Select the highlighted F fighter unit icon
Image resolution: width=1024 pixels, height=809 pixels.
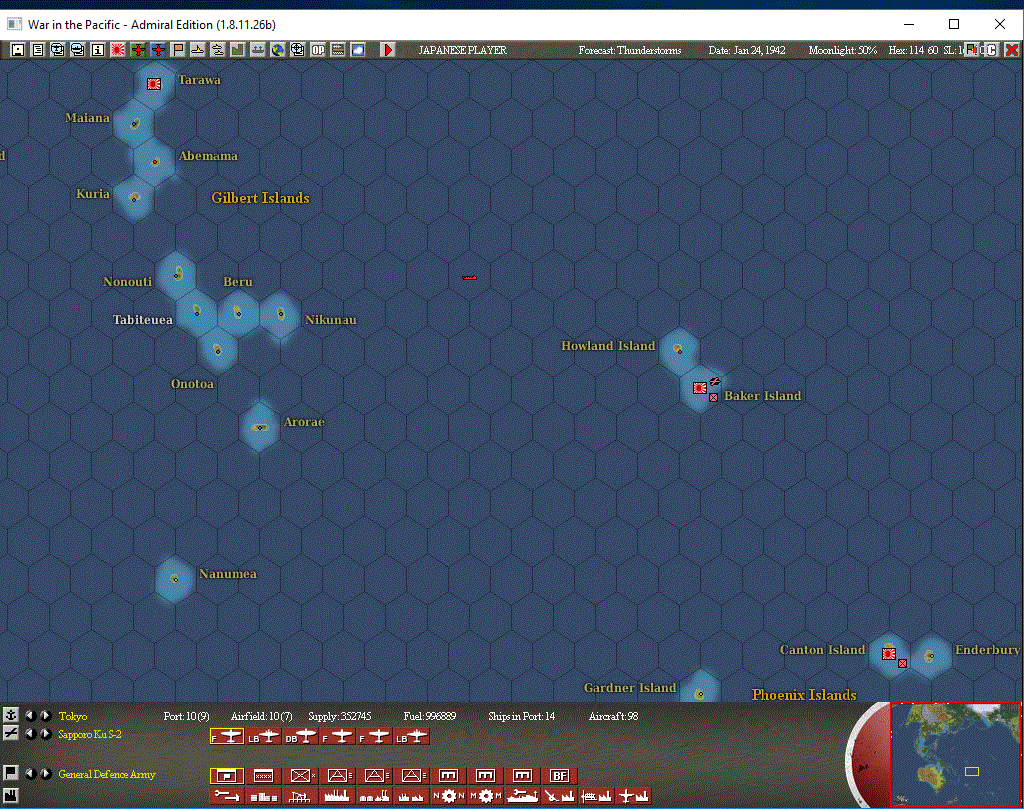pos(227,737)
